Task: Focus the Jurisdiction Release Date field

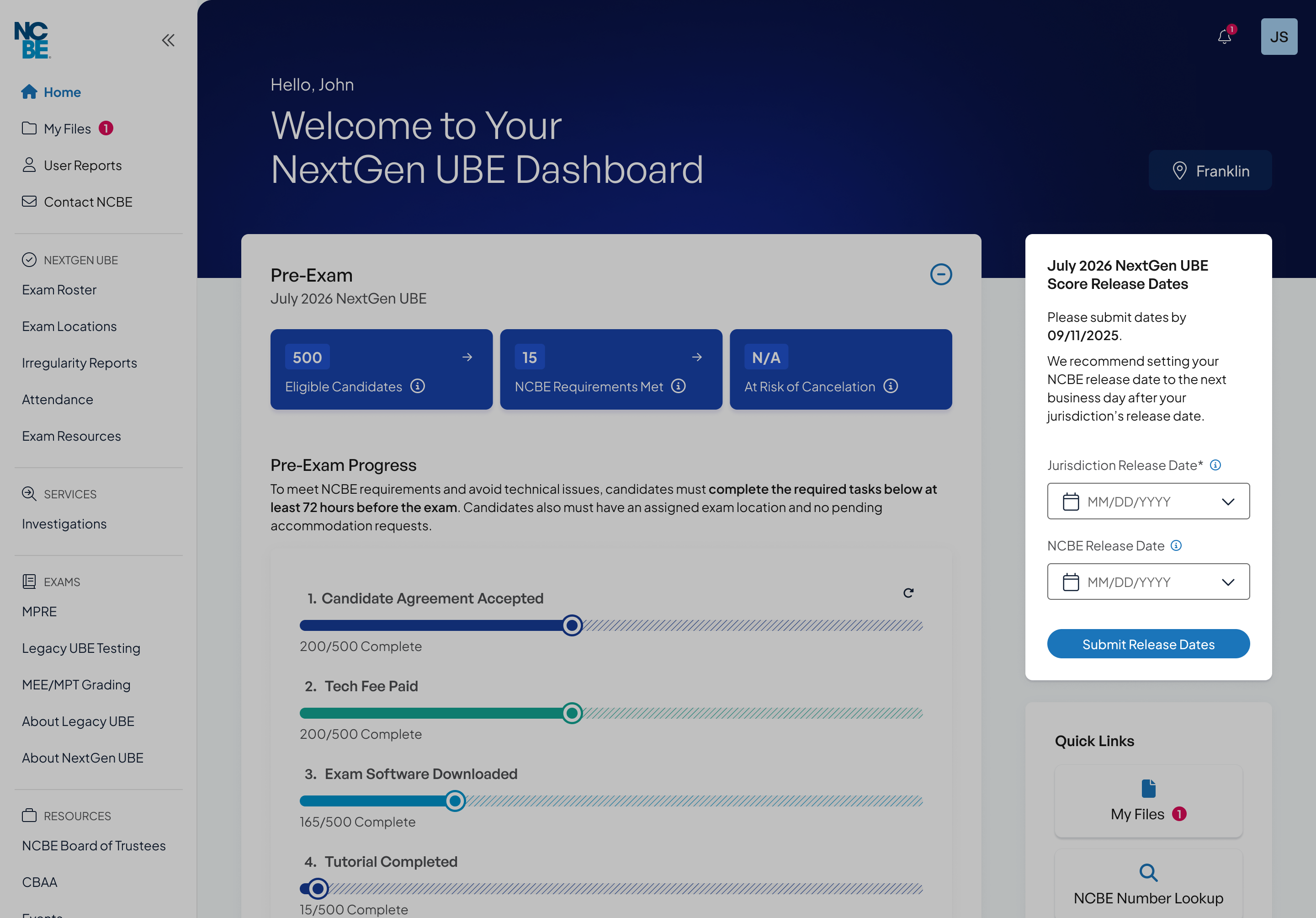Action: (1148, 501)
